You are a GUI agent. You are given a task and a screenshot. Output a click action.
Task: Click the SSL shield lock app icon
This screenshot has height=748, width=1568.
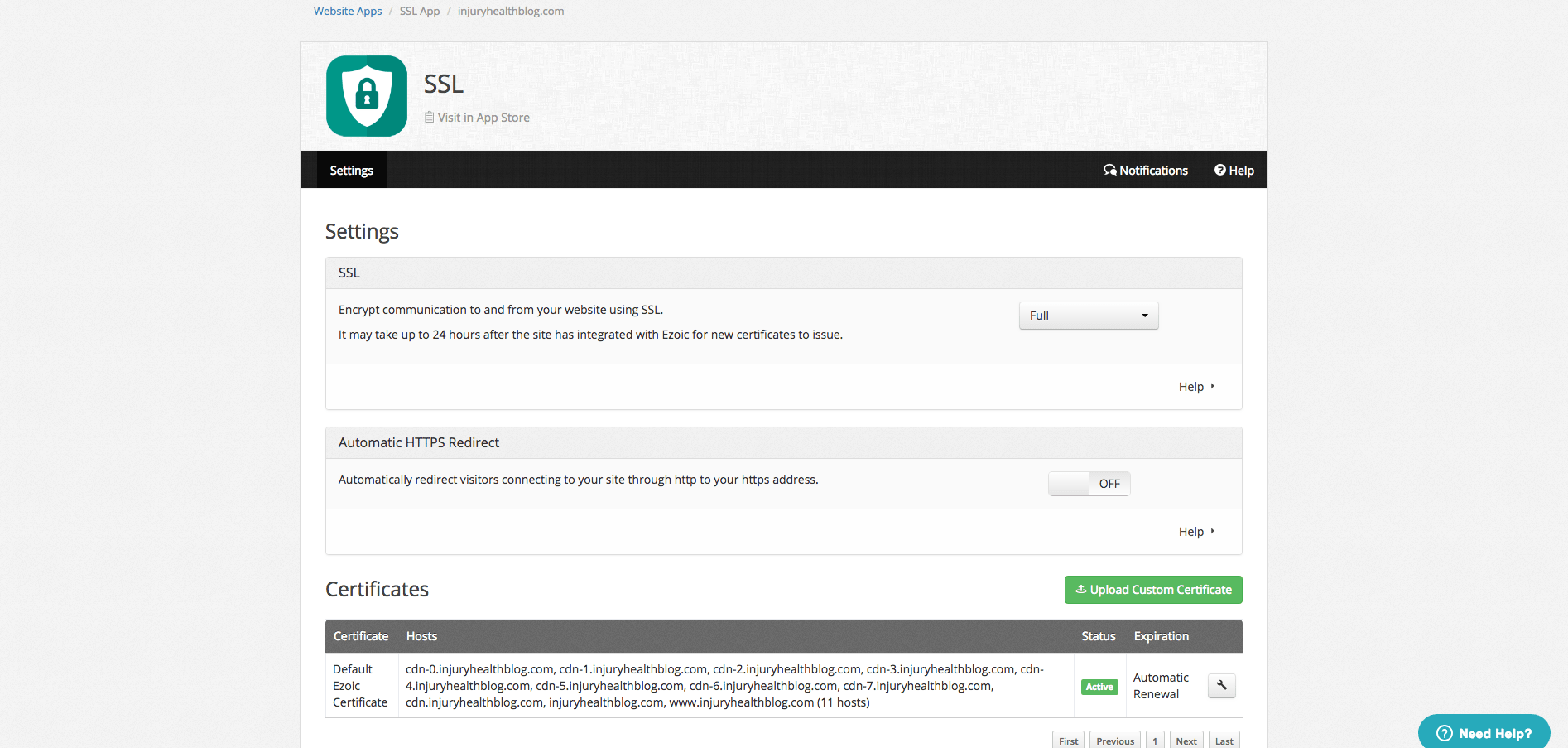367,96
